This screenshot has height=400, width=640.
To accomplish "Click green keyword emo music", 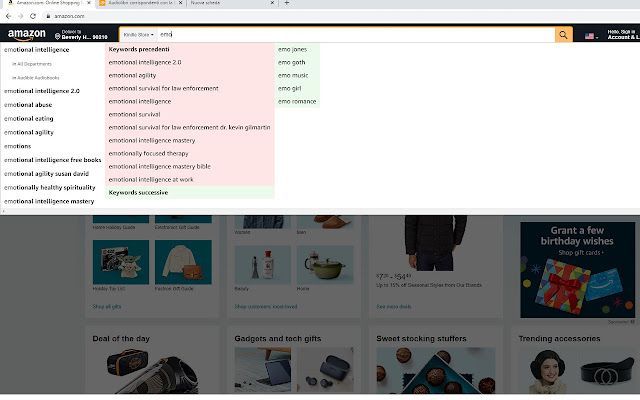I will [x=293, y=75].
